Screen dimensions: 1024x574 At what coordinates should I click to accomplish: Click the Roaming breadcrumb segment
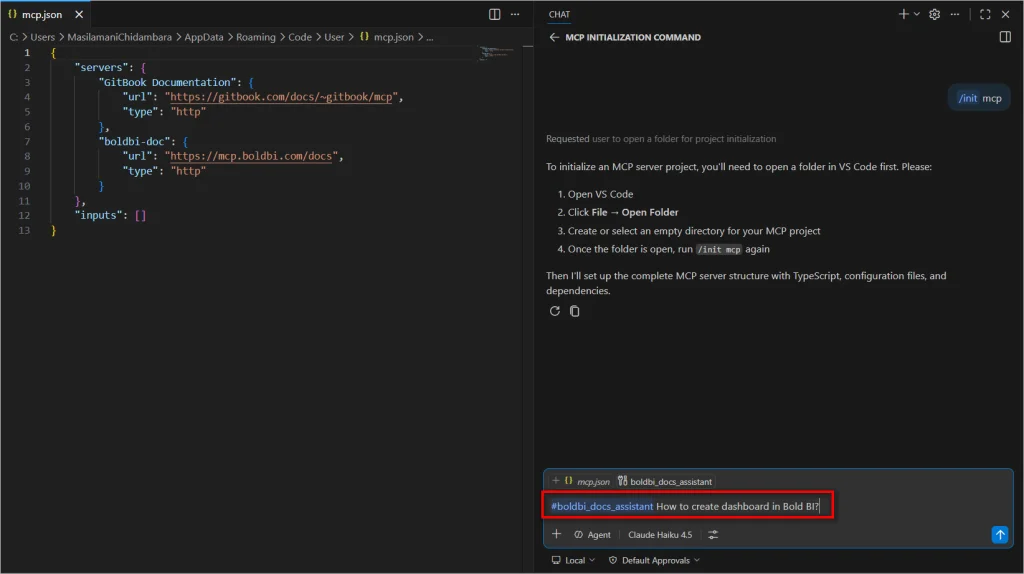(x=255, y=37)
